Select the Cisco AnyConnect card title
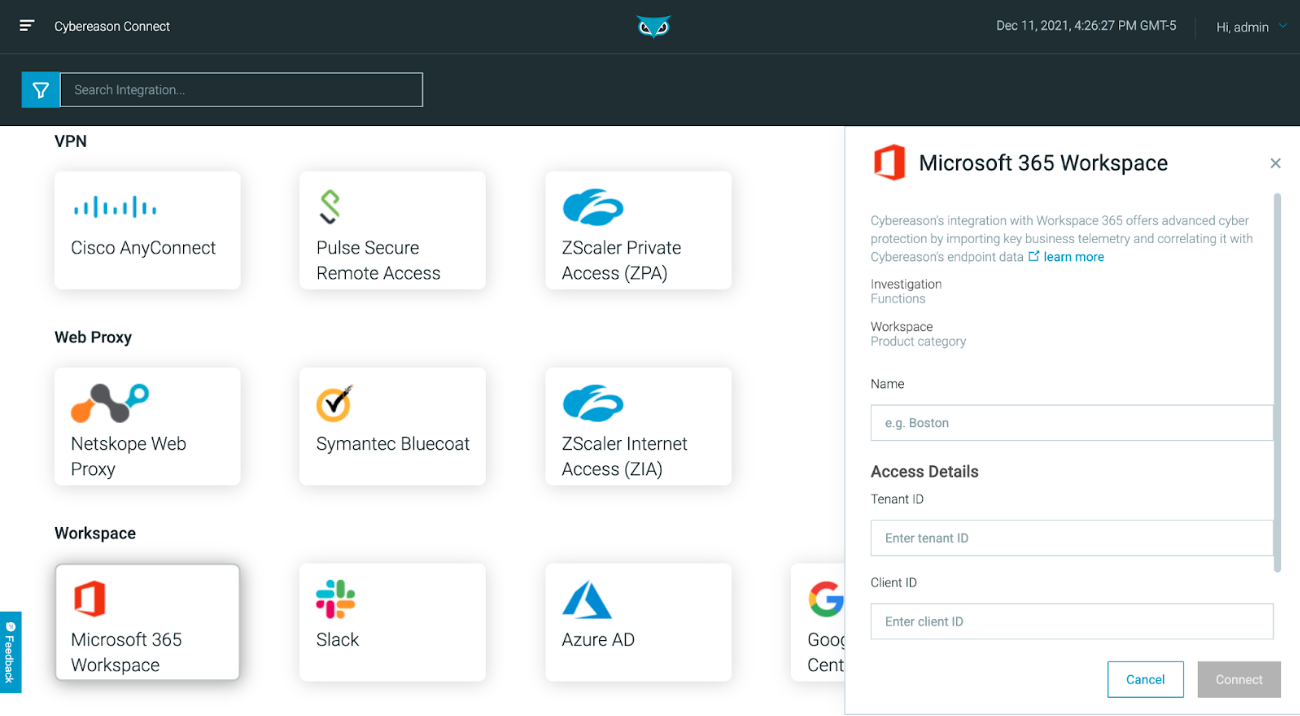This screenshot has height=716, width=1300. pyautogui.click(x=143, y=248)
